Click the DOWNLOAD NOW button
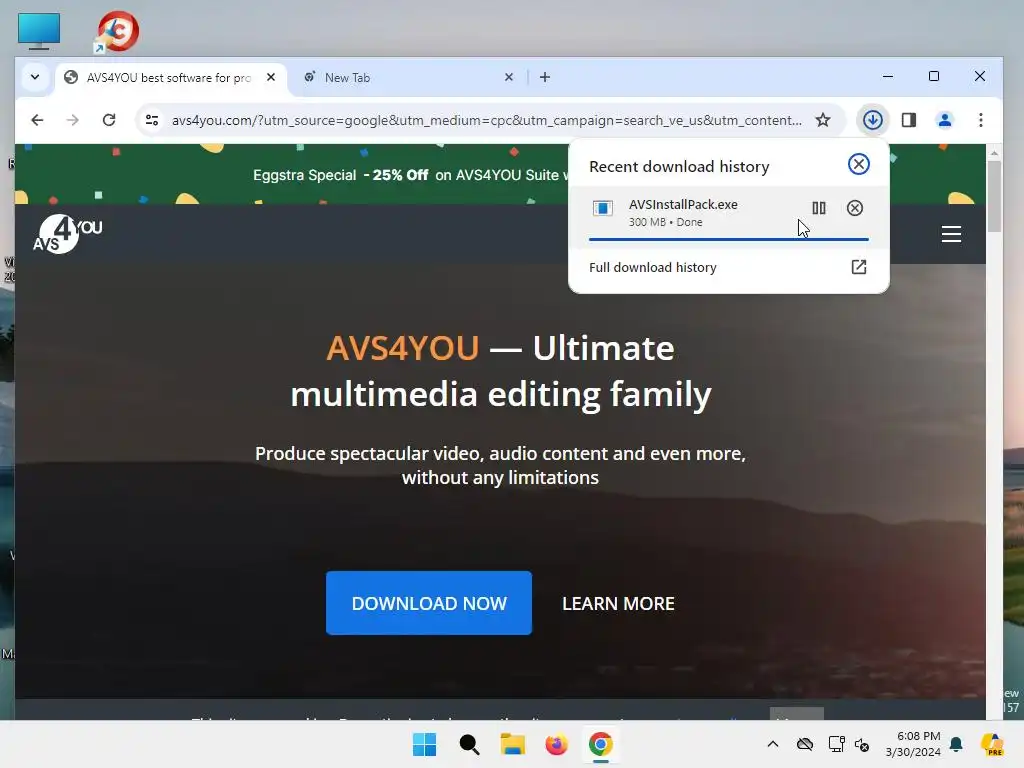 [429, 603]
